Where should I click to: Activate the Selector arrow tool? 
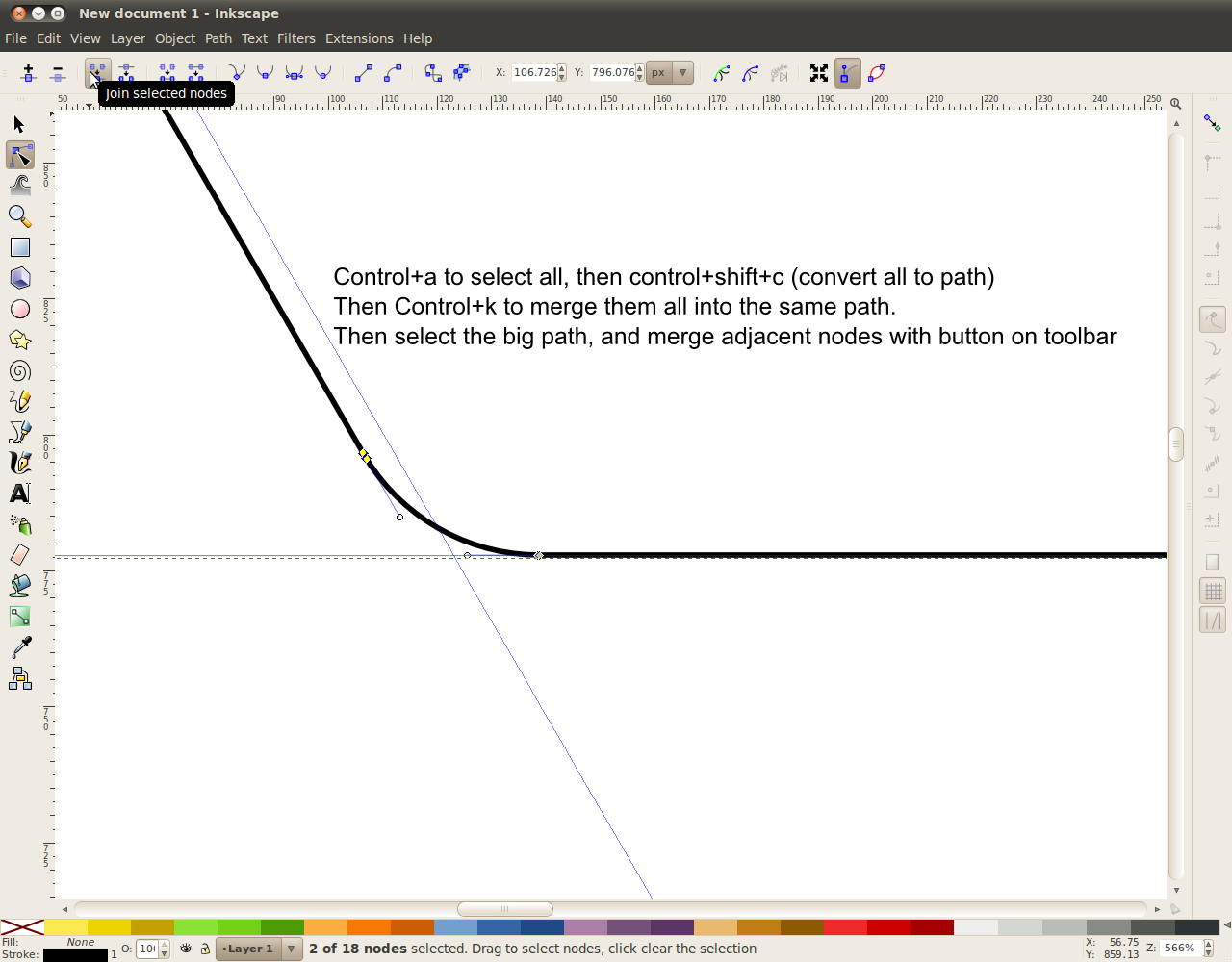coord(19,124)
